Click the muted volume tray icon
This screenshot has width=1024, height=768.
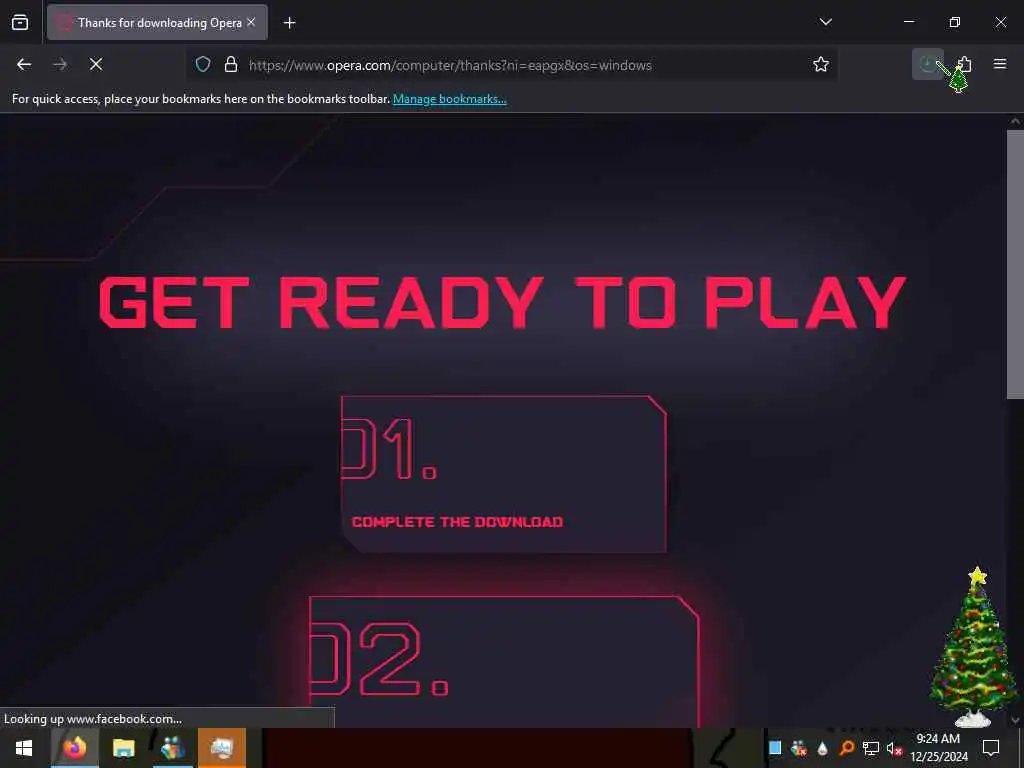[x=894, y=748]
